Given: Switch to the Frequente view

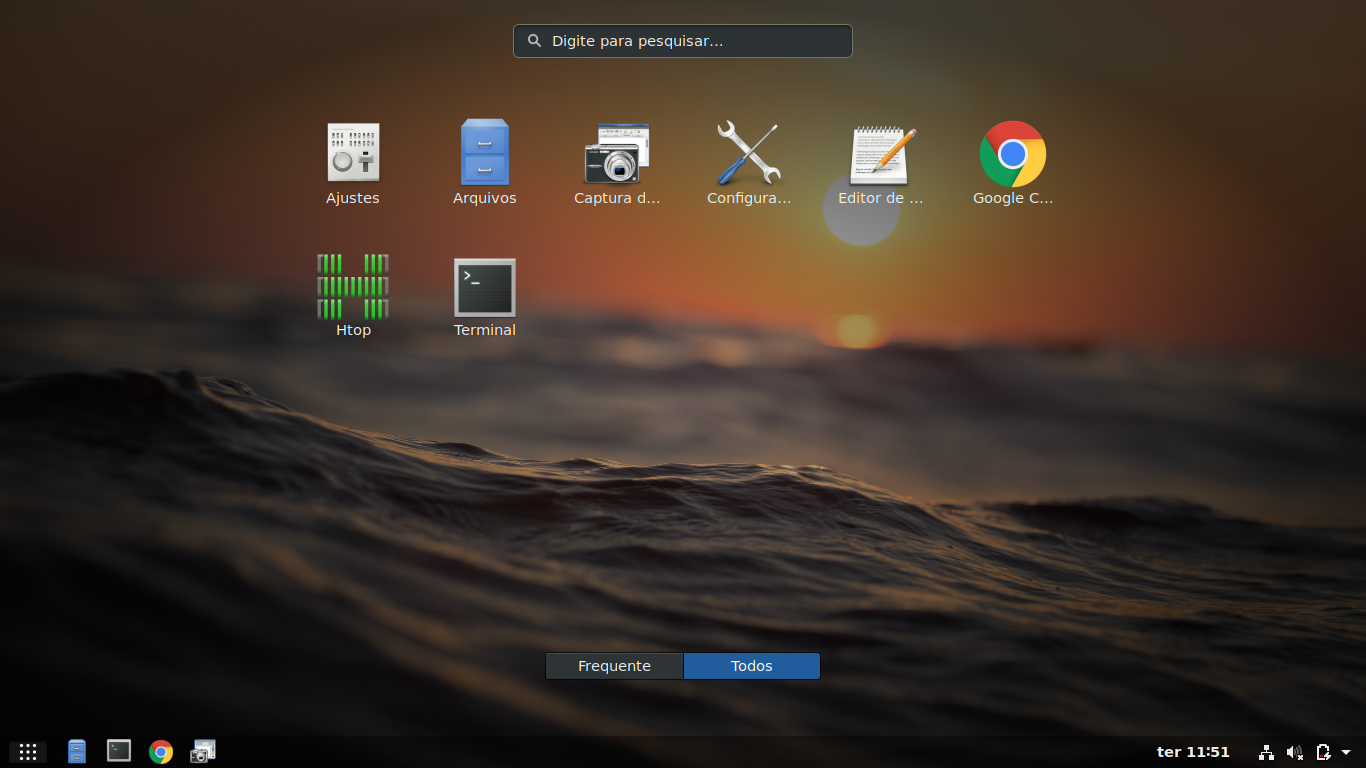Looking at the screenshot, I should coord(614,665).
